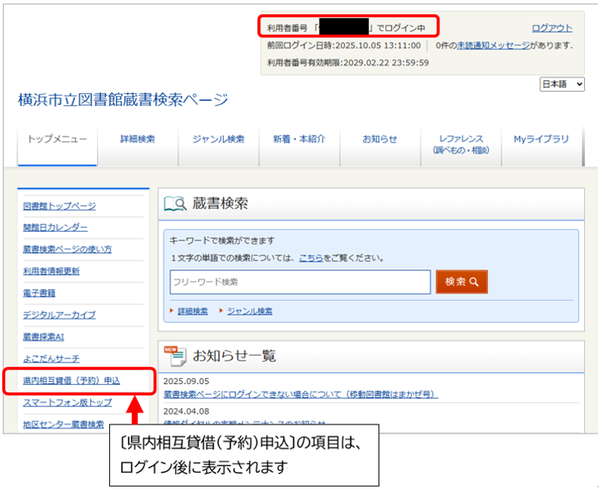Click the こちら link about single-character search

[x=311, y=258]
